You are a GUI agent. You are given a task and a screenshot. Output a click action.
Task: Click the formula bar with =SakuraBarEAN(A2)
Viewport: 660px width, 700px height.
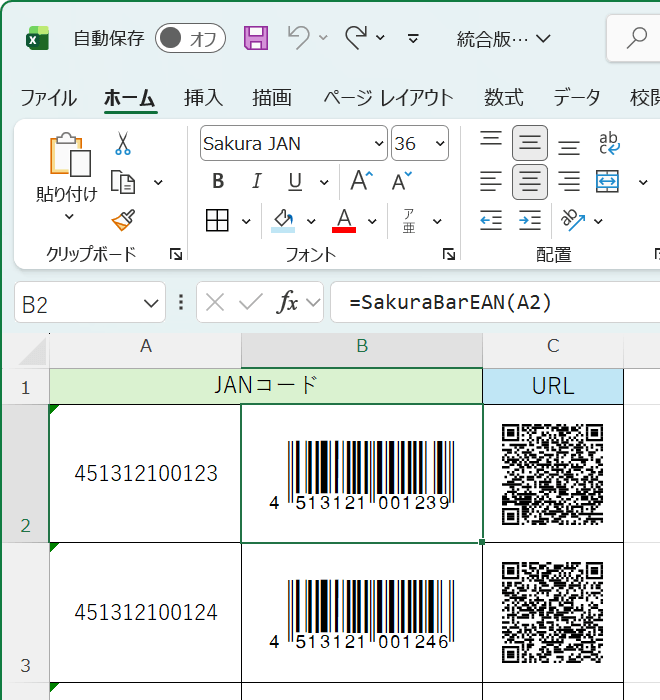pos(495,302)
